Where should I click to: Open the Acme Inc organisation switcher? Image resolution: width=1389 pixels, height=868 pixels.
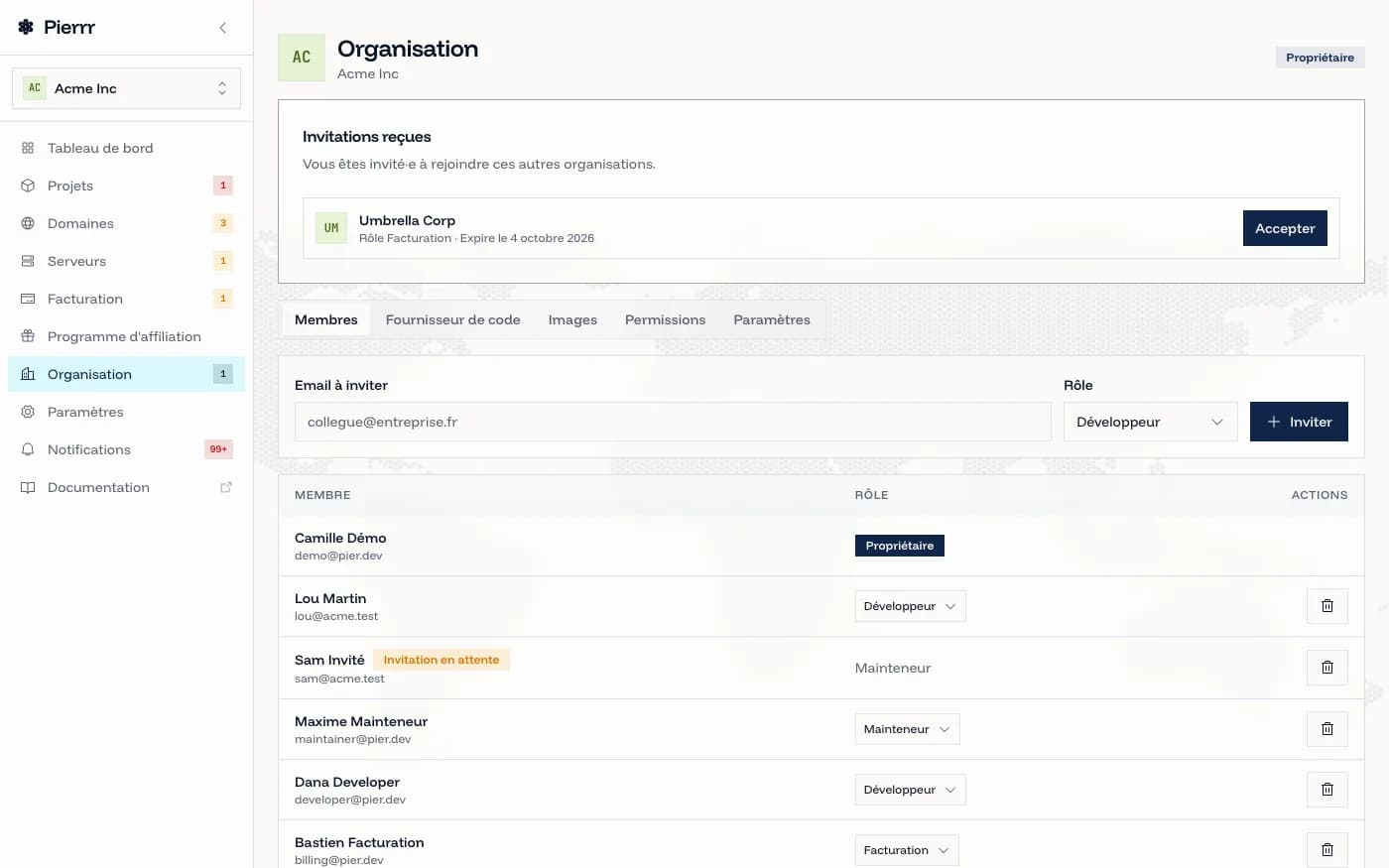[x=126, y=88]
